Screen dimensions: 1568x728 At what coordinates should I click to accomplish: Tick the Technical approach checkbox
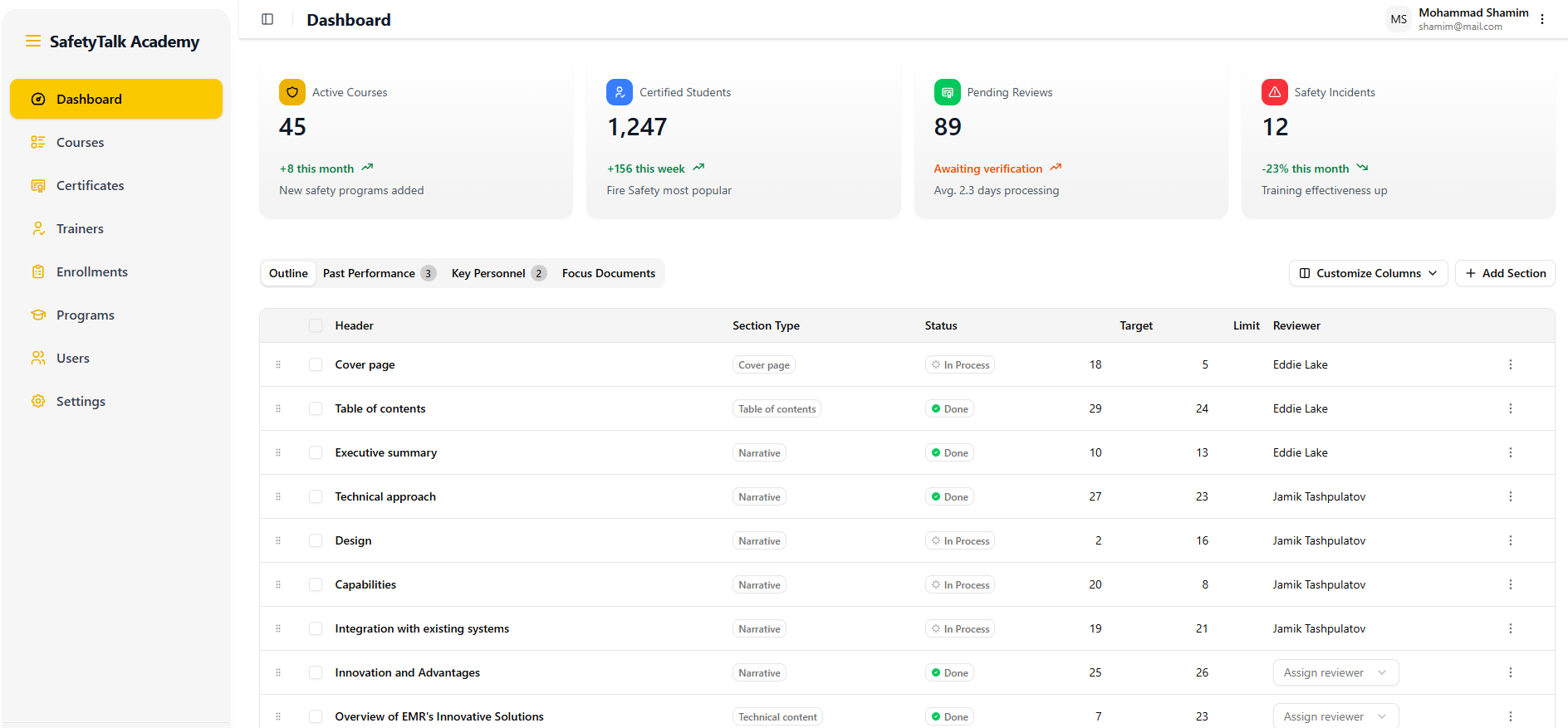316,496
